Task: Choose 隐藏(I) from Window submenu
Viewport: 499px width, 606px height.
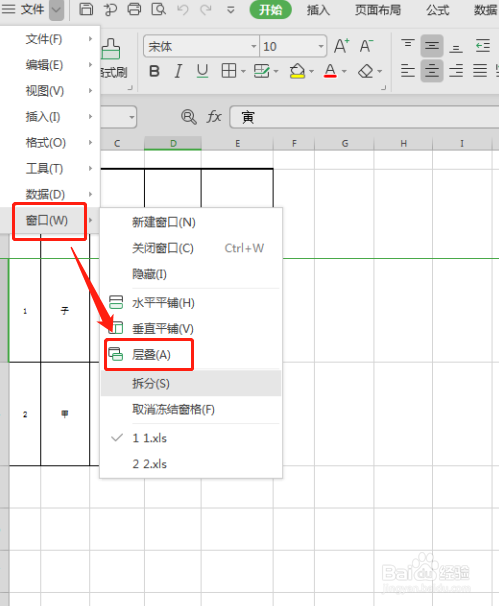Action: pyautogui.click(x=191, y=274)
